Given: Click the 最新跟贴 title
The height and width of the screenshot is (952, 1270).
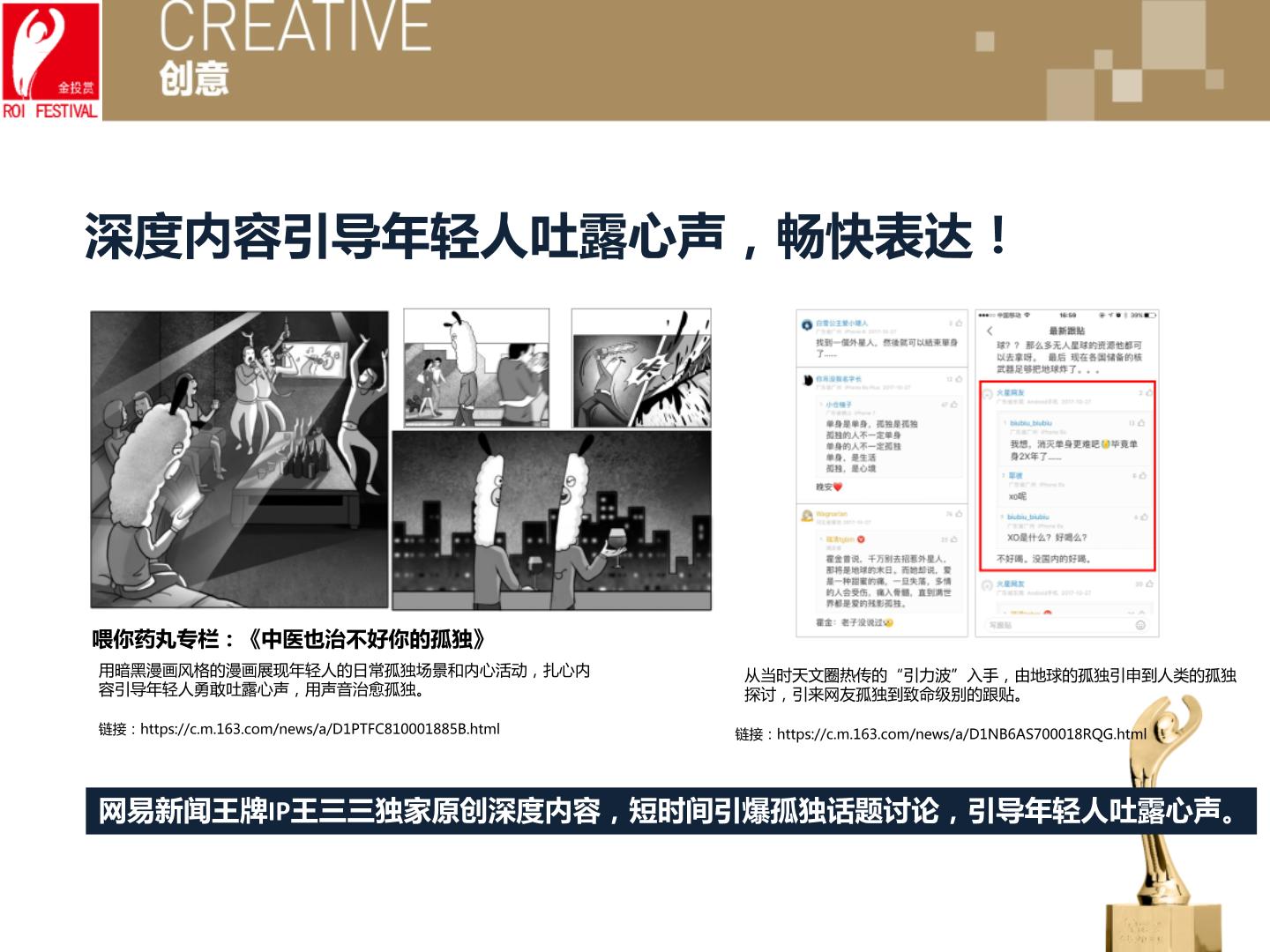Looking at the screenshot, I should click(x=1067, y=331).
